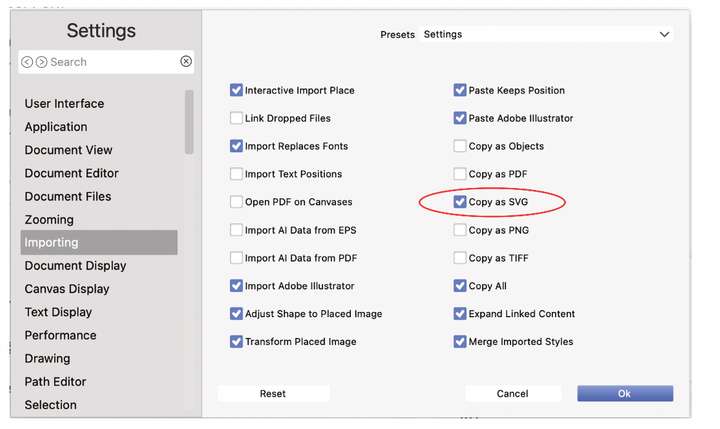The width and height of the screenshot is (720, 429).
Task: Open the User Interface settings category
Action: pyautogui.click(x=64, y=104)
